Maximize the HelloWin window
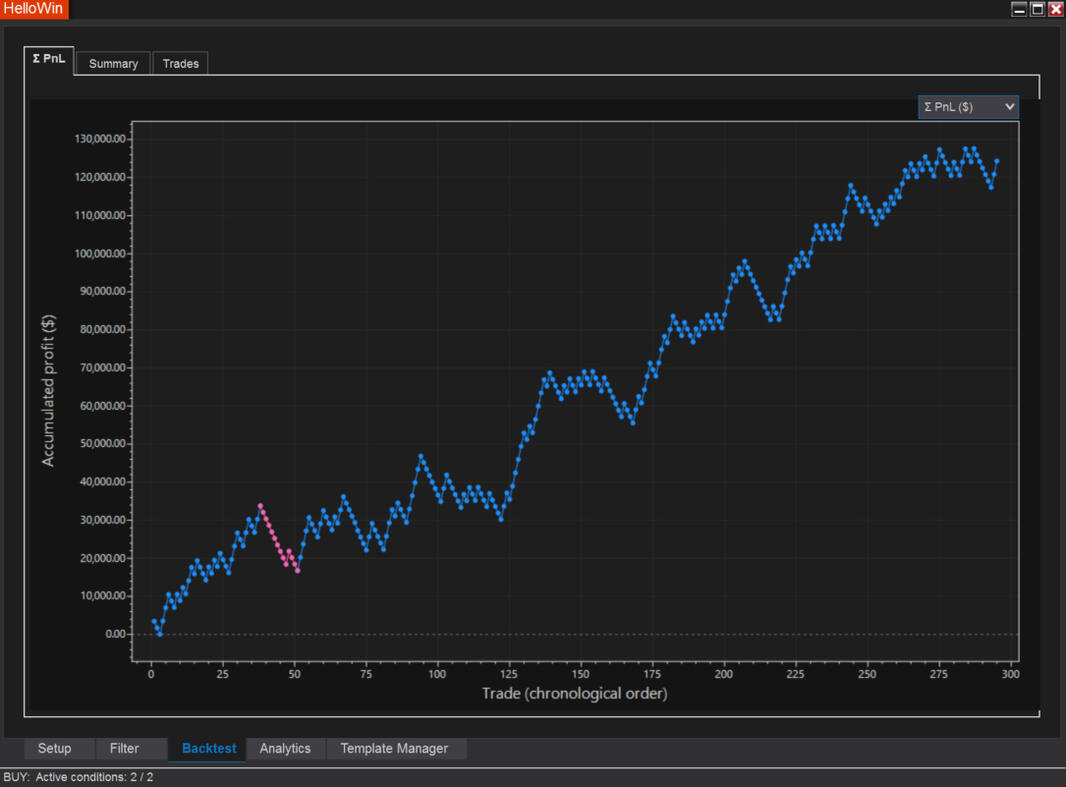 tap(1037, 9)
